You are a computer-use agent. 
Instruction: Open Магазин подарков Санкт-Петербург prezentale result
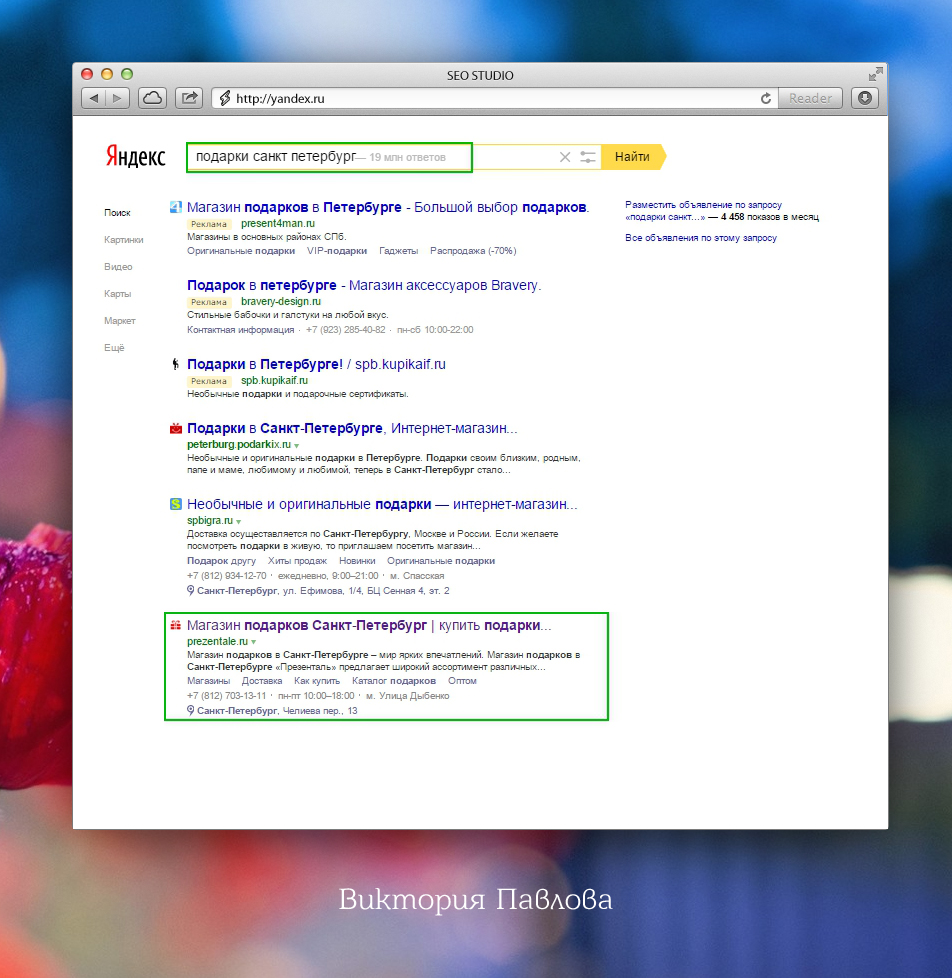point(369,625)
